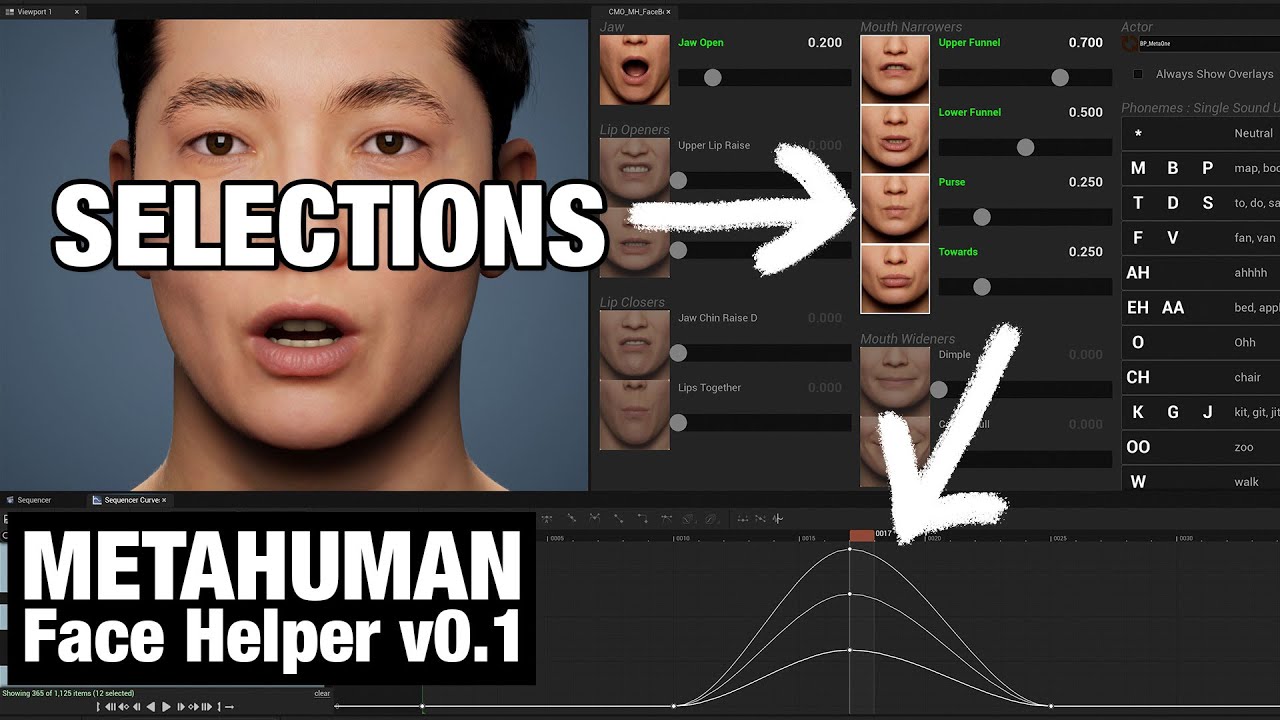
Task: Select the Jaw Open face thumbnail
Action: [635, 70]
